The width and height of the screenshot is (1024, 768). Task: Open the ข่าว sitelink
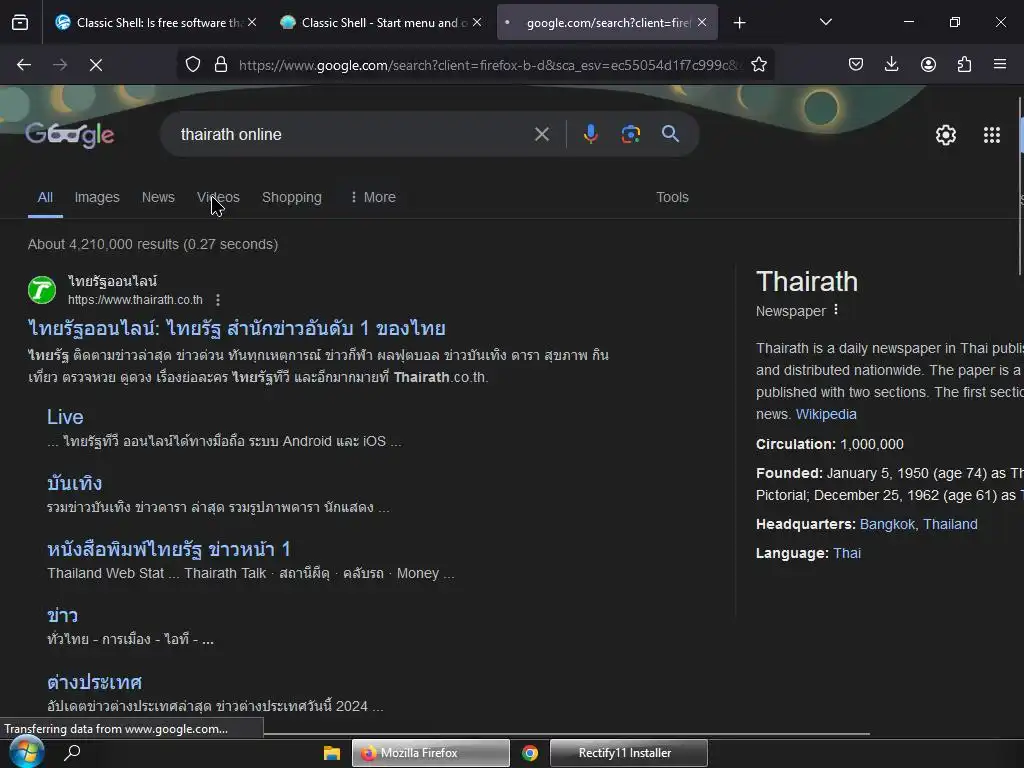click(62, 615)
